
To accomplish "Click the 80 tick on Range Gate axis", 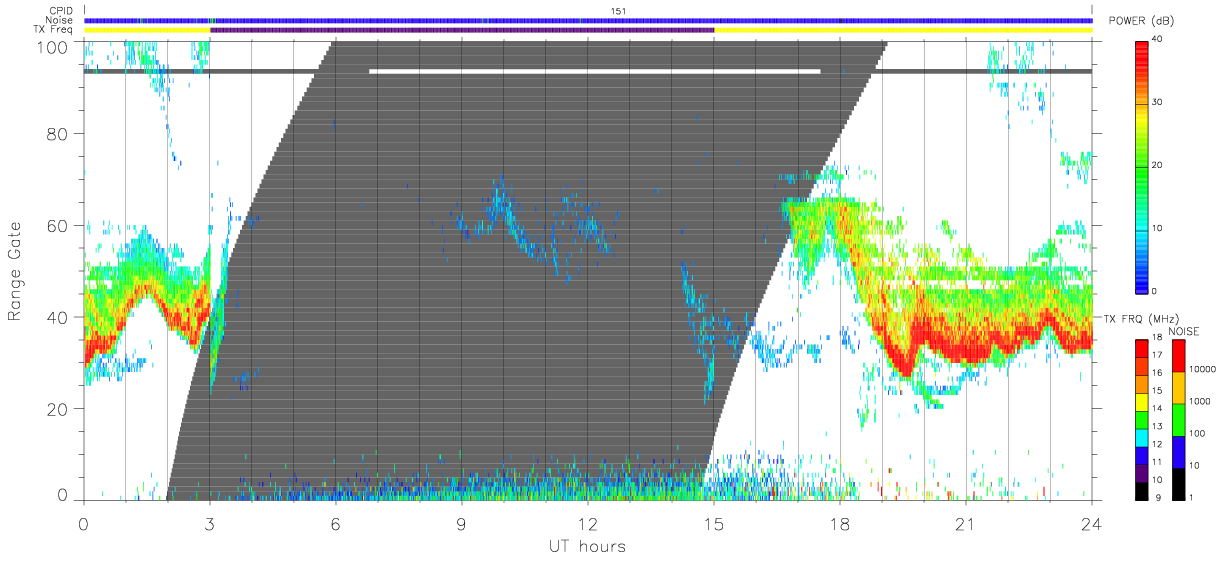I will tap(57, 133).
